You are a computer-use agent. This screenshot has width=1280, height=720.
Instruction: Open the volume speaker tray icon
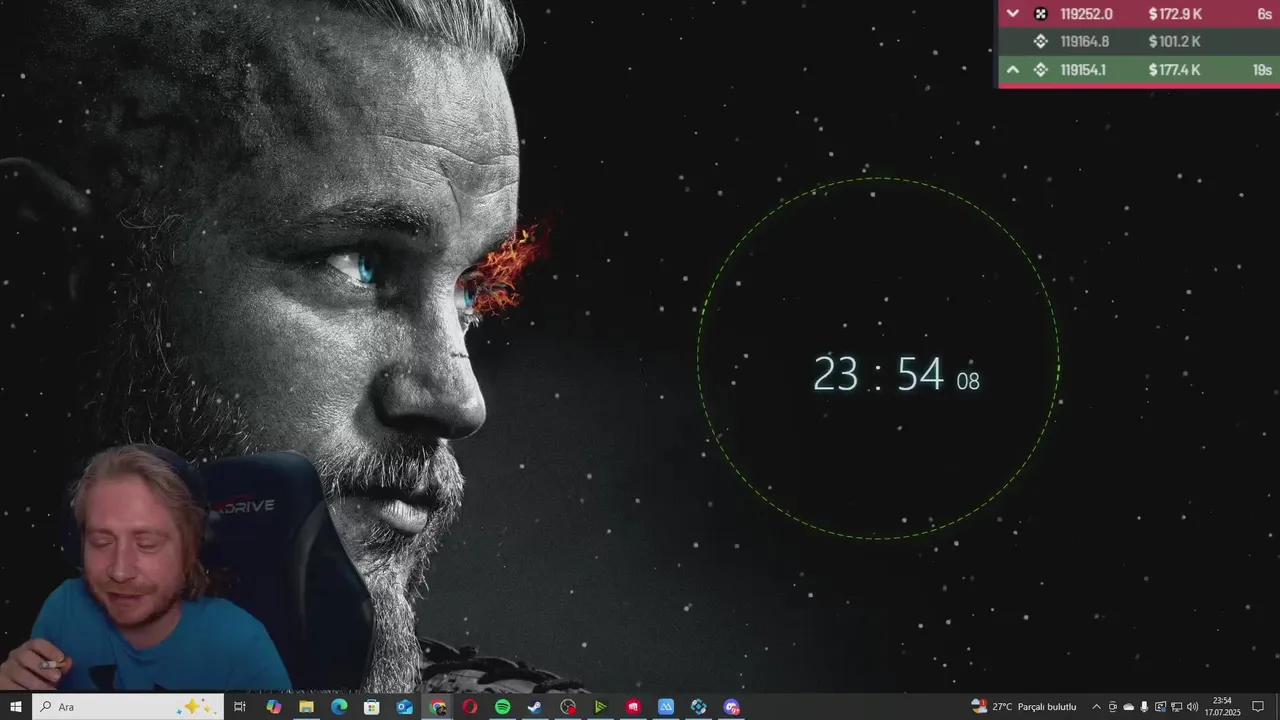[1192, 707]
